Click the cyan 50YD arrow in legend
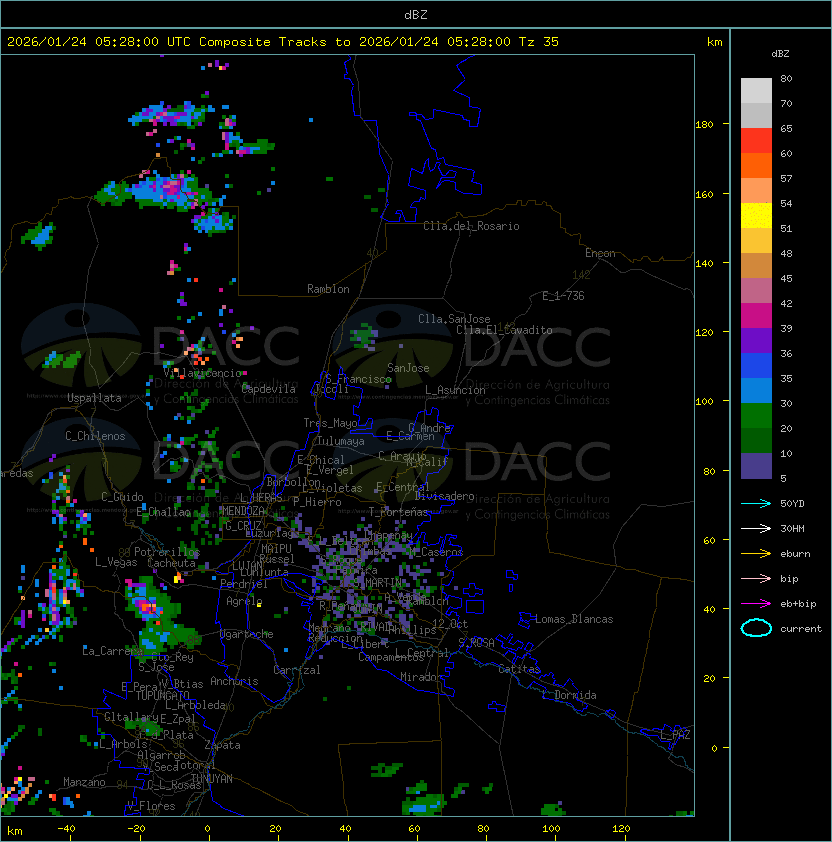 756,503
